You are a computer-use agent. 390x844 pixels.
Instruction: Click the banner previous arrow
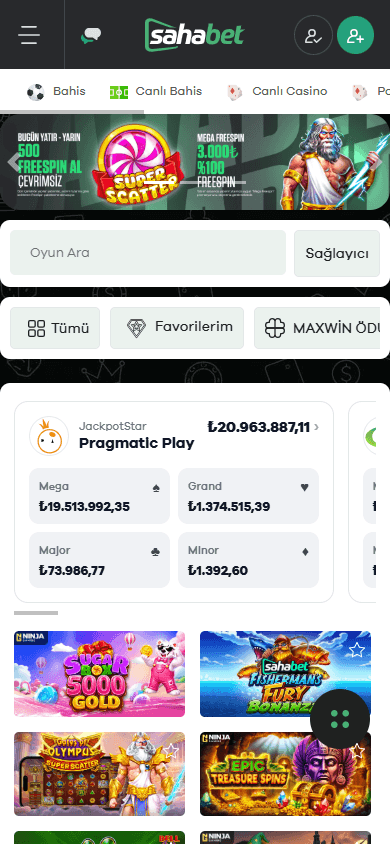coord(14,161)
